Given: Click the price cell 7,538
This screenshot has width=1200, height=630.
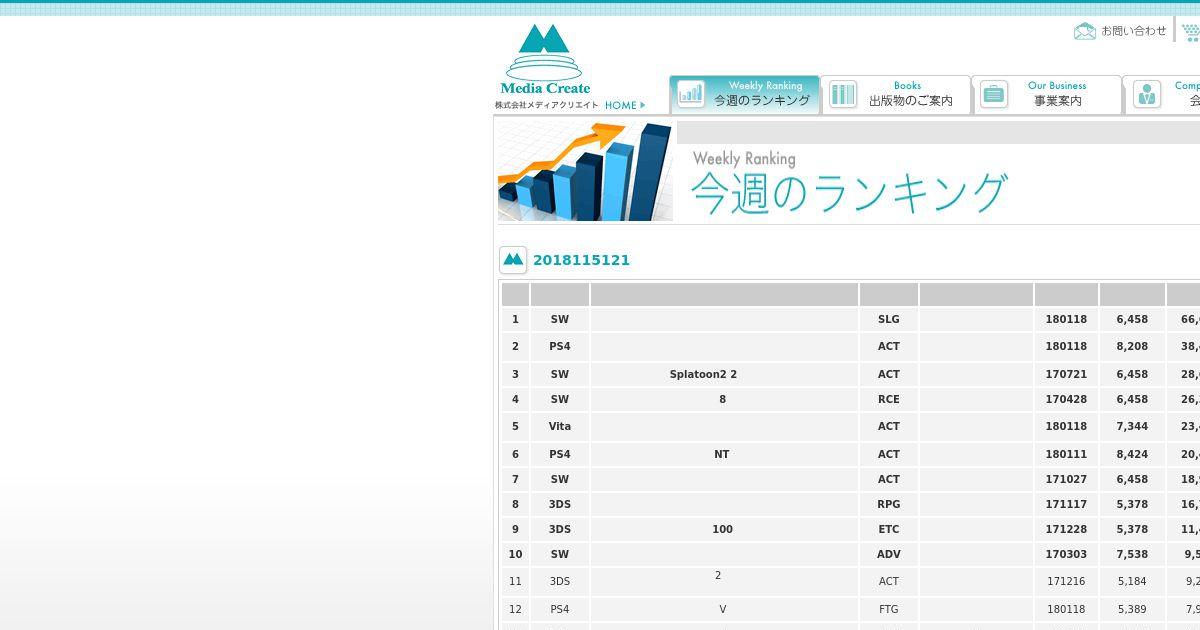Looking at the screenshot, I should 1132,554.
